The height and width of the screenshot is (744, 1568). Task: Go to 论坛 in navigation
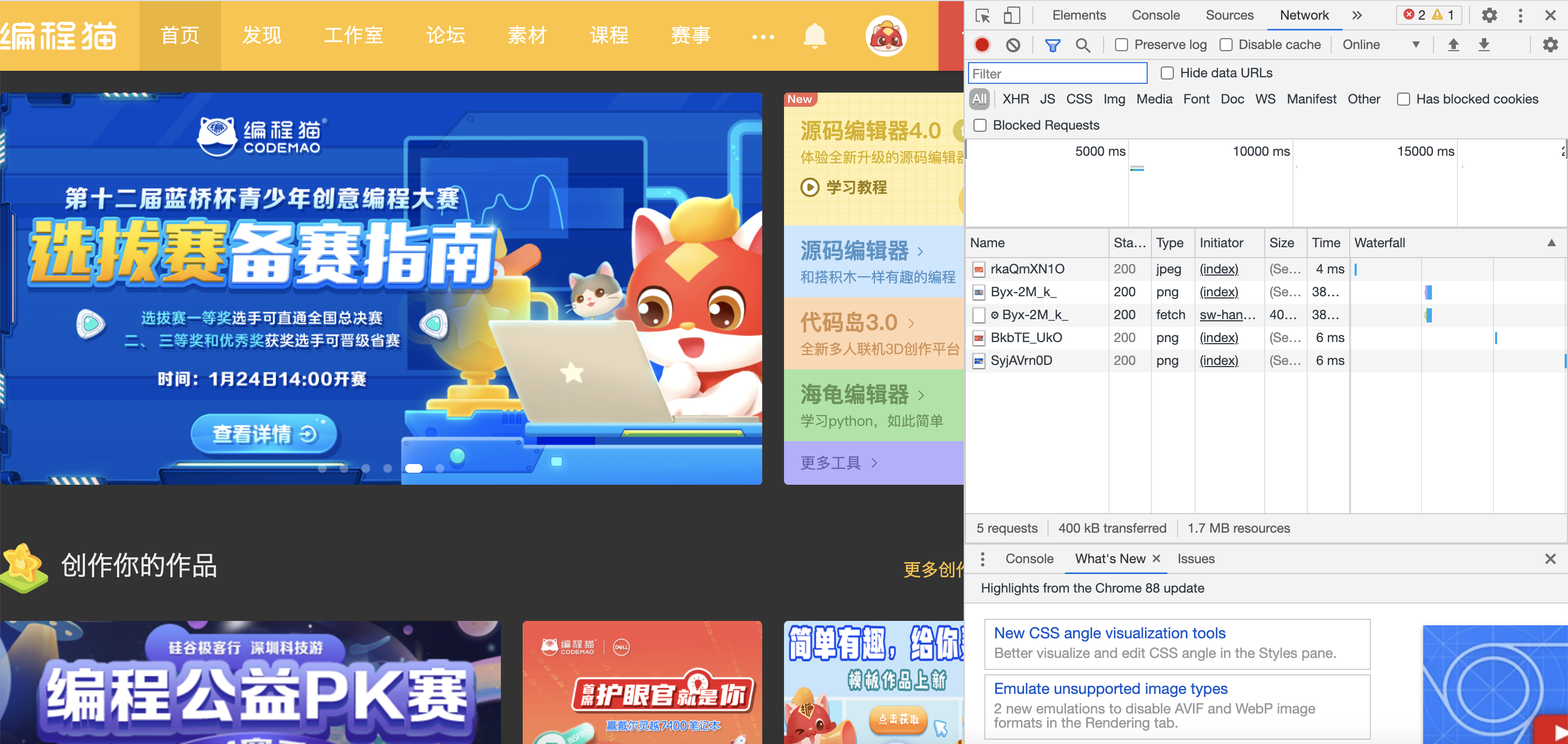pos(446,36)
